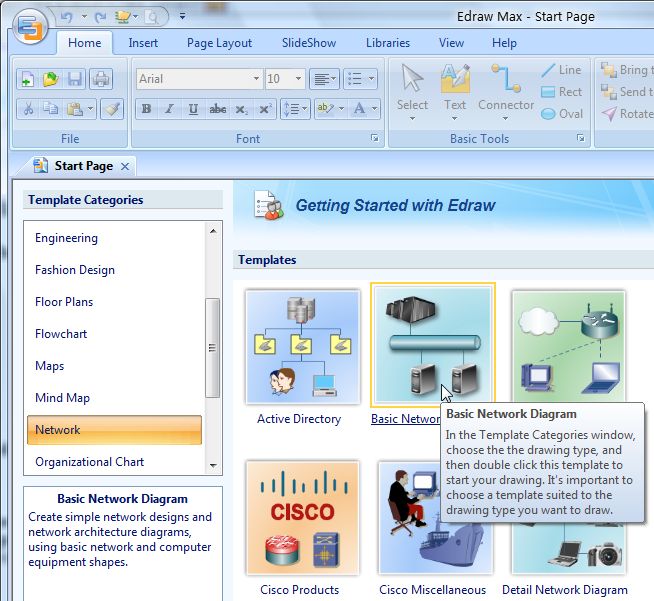Click the Copy icon

51,109
